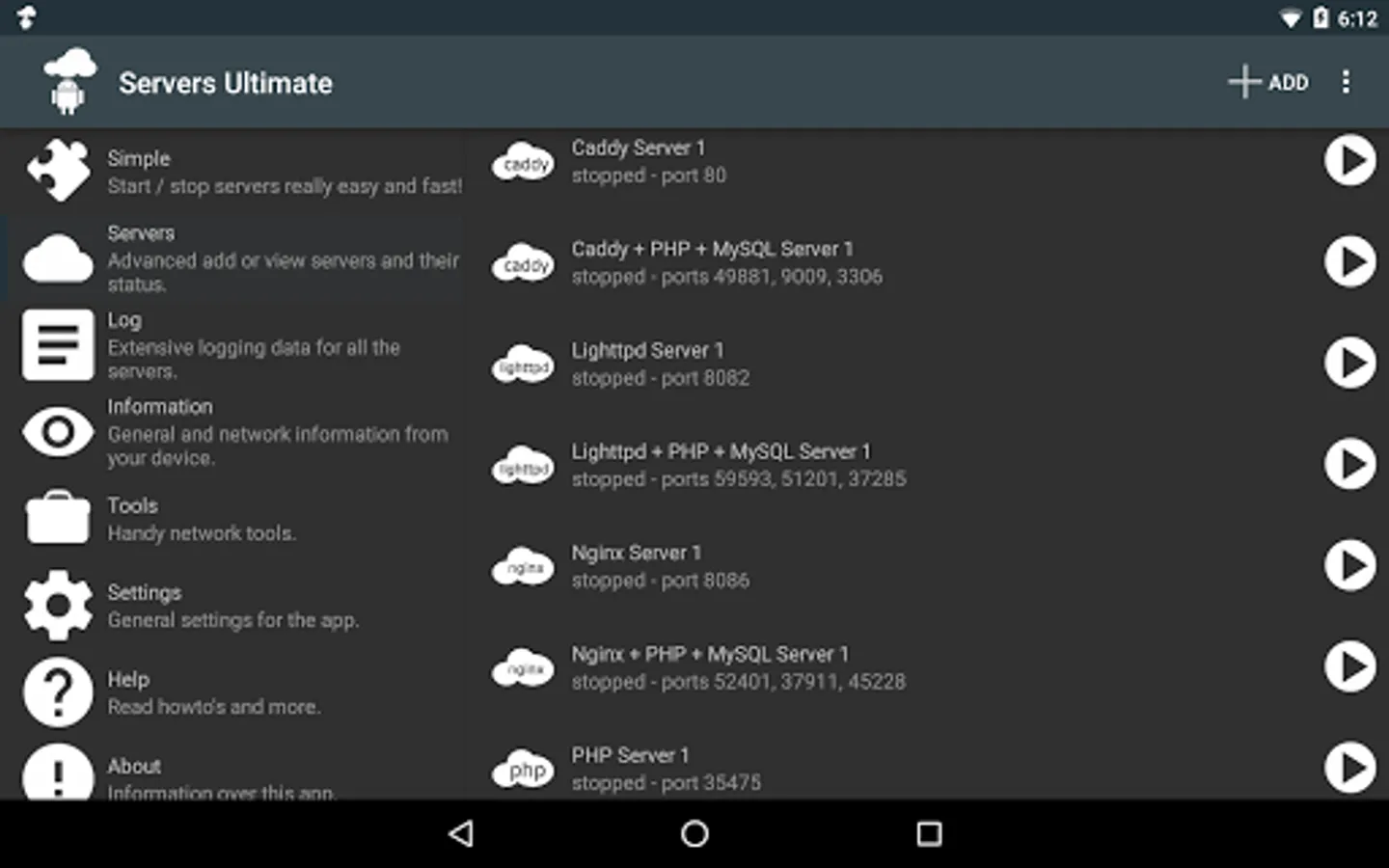The image size is (1389, 868).
Task: Click the Information eye icon
Action: coord(58,431)
